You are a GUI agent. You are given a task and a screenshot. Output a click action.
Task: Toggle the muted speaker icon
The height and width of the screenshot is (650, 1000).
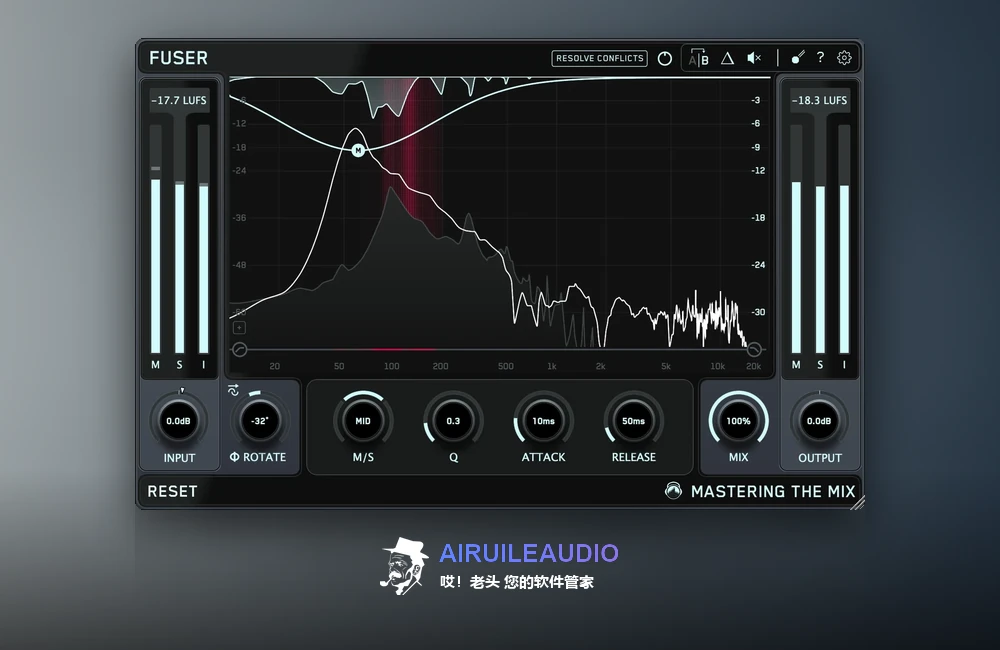754,58
